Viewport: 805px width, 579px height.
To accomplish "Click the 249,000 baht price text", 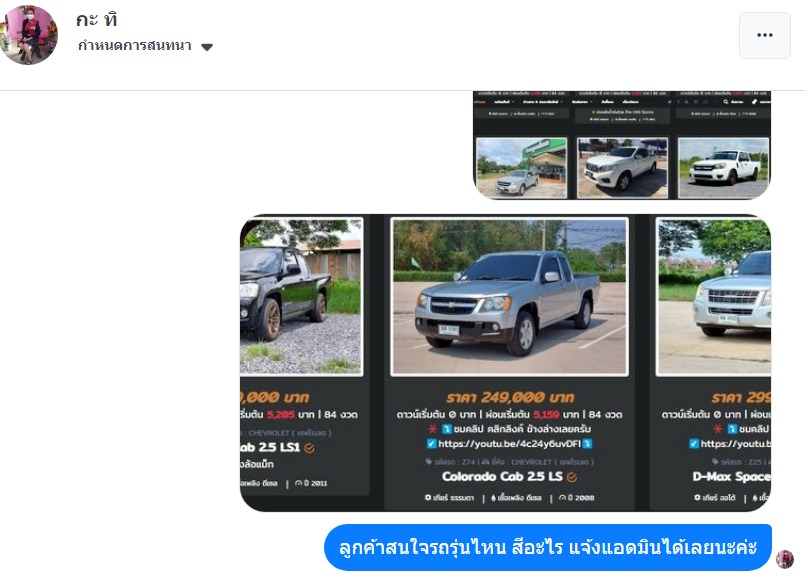I will [510, 397].
